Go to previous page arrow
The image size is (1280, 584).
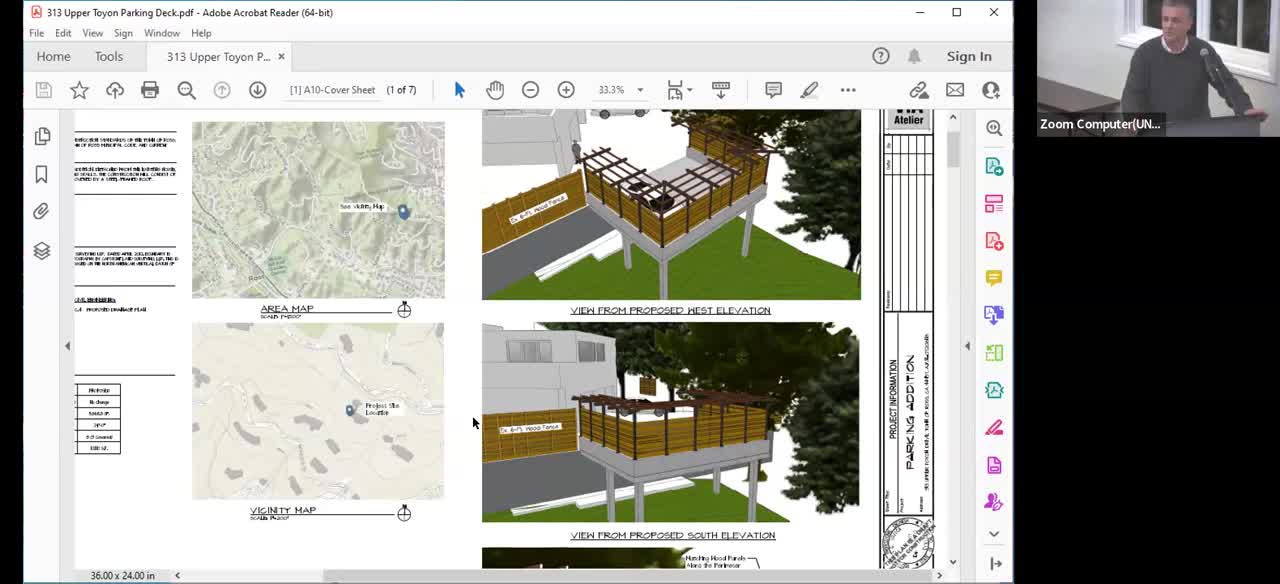222,90
